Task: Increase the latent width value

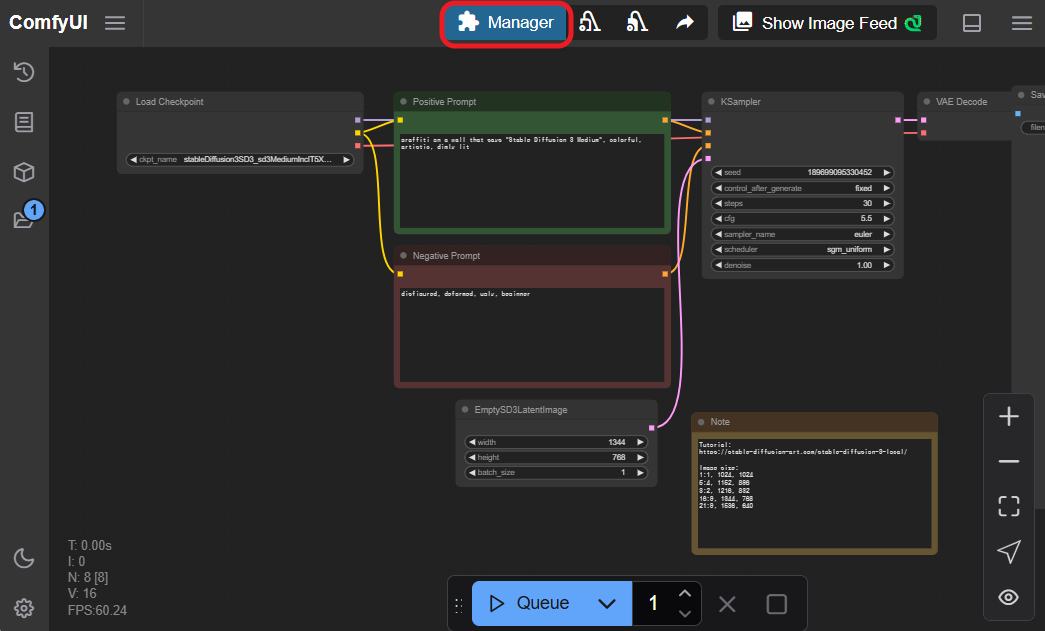Action: [640, 442]
